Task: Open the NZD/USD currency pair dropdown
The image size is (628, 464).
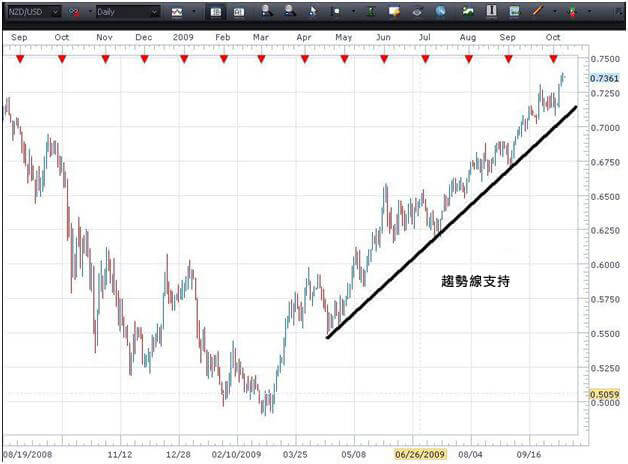Action: (53, 12)
